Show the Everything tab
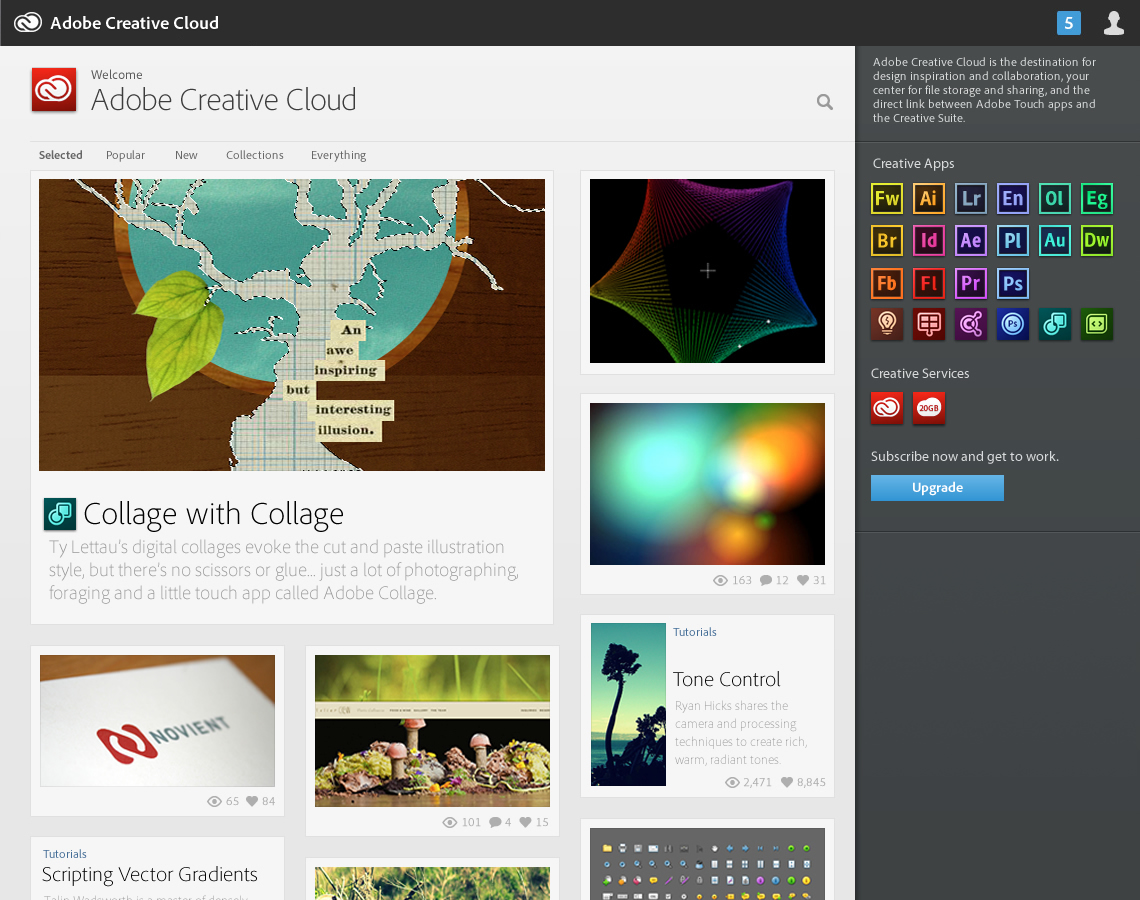1140x900 pixels. 338,155
